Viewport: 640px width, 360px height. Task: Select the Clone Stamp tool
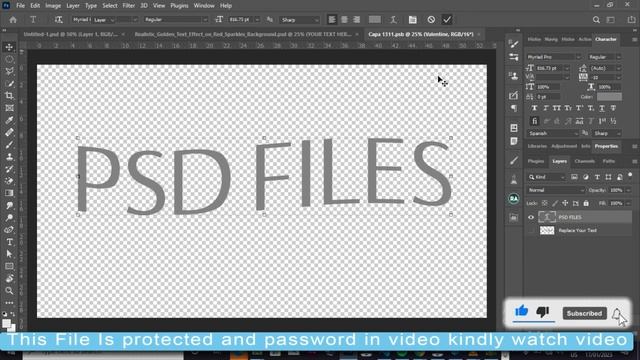(9, 157)
